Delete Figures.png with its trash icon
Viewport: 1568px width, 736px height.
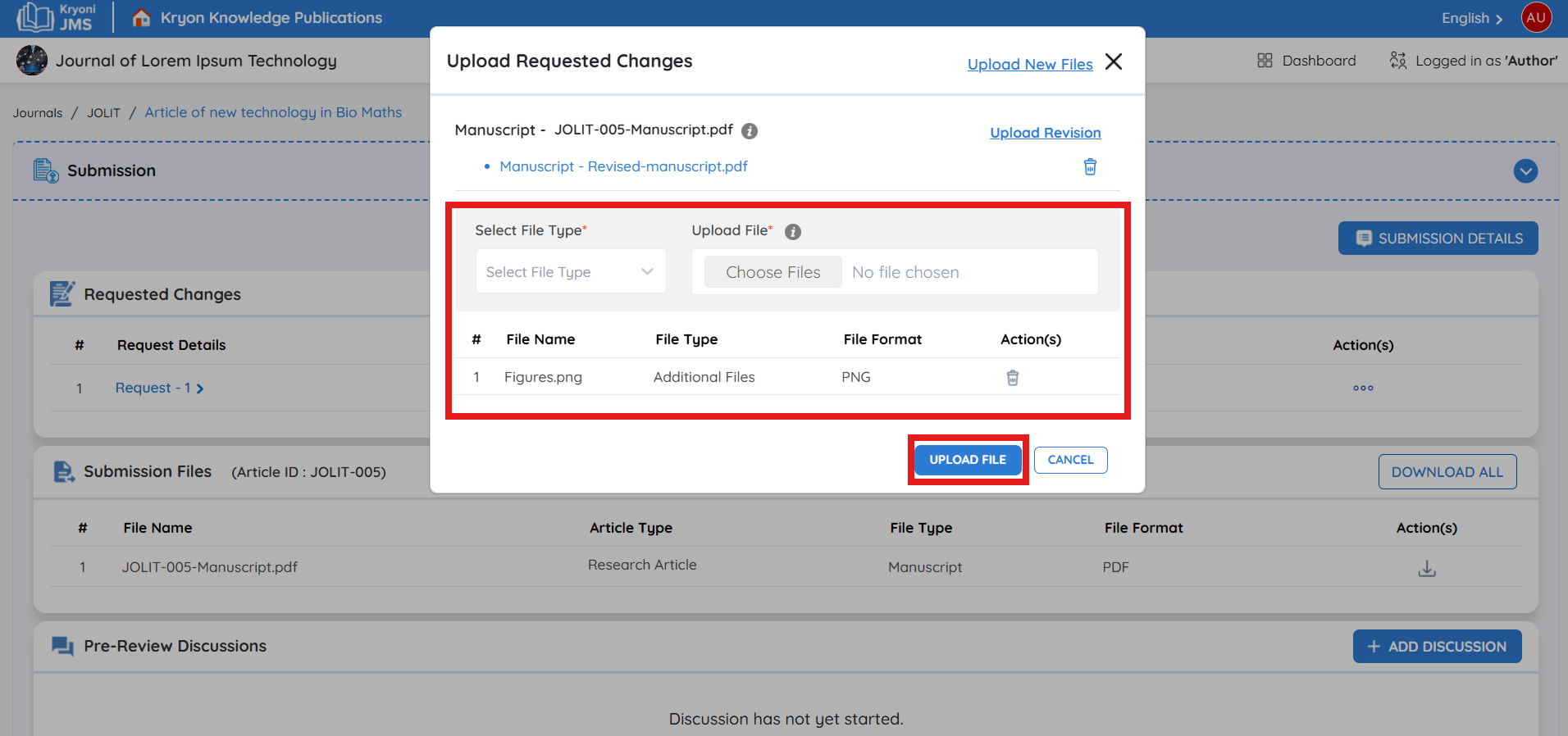[x=1013, y=378]
